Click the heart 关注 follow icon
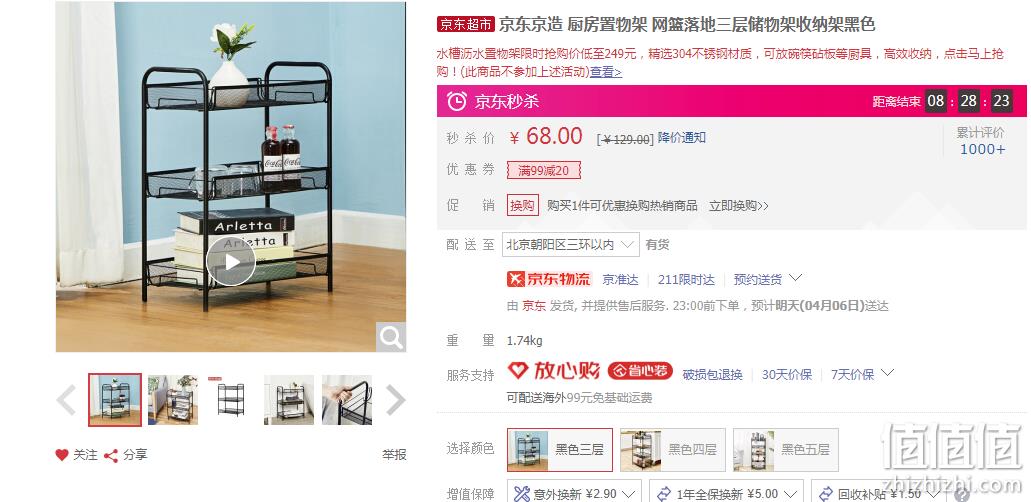The width and height of the screenshot is (1031, 502). click(x=62, y=455)
